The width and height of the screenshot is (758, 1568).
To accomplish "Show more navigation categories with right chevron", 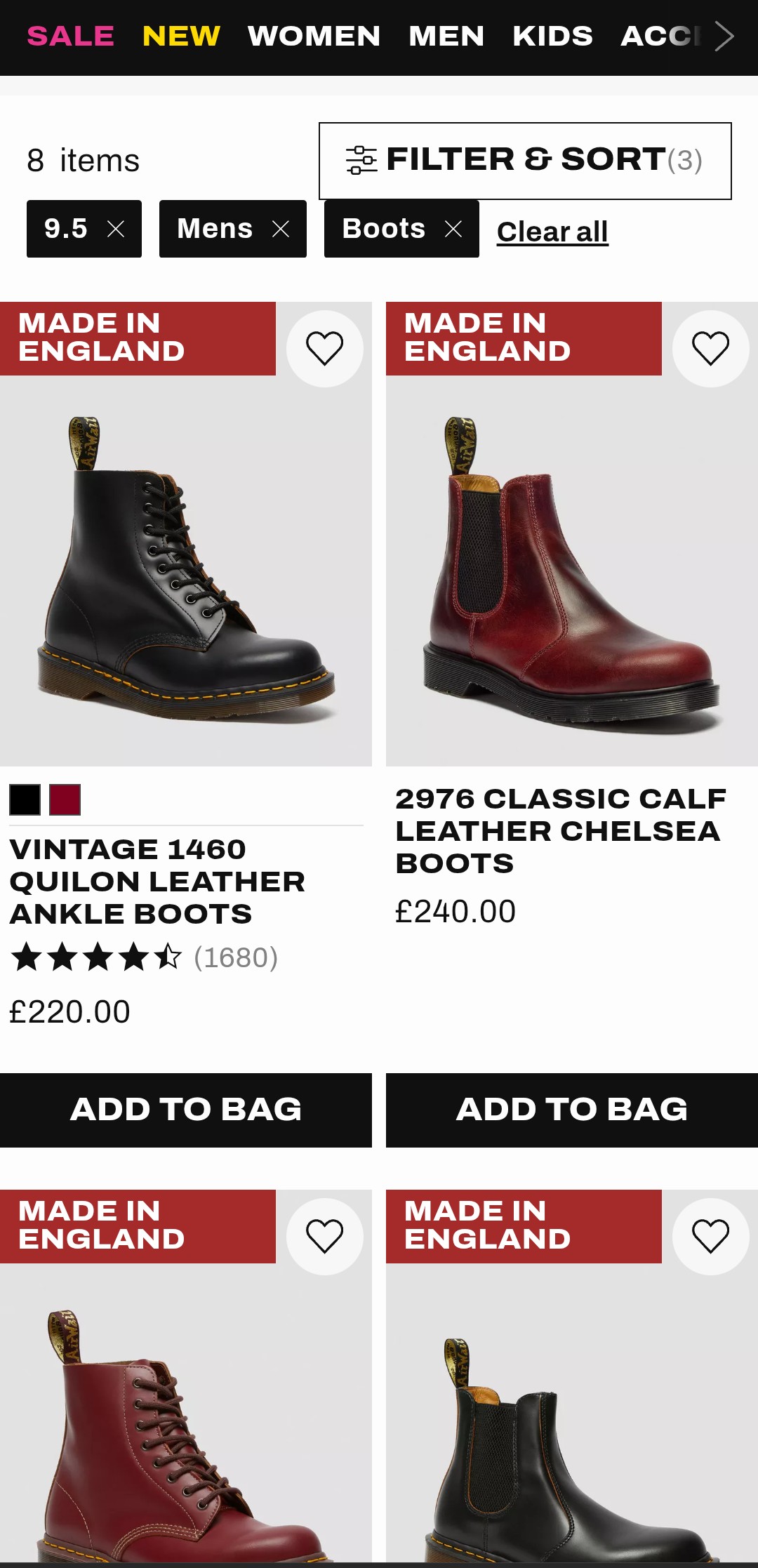I will 724,36.
